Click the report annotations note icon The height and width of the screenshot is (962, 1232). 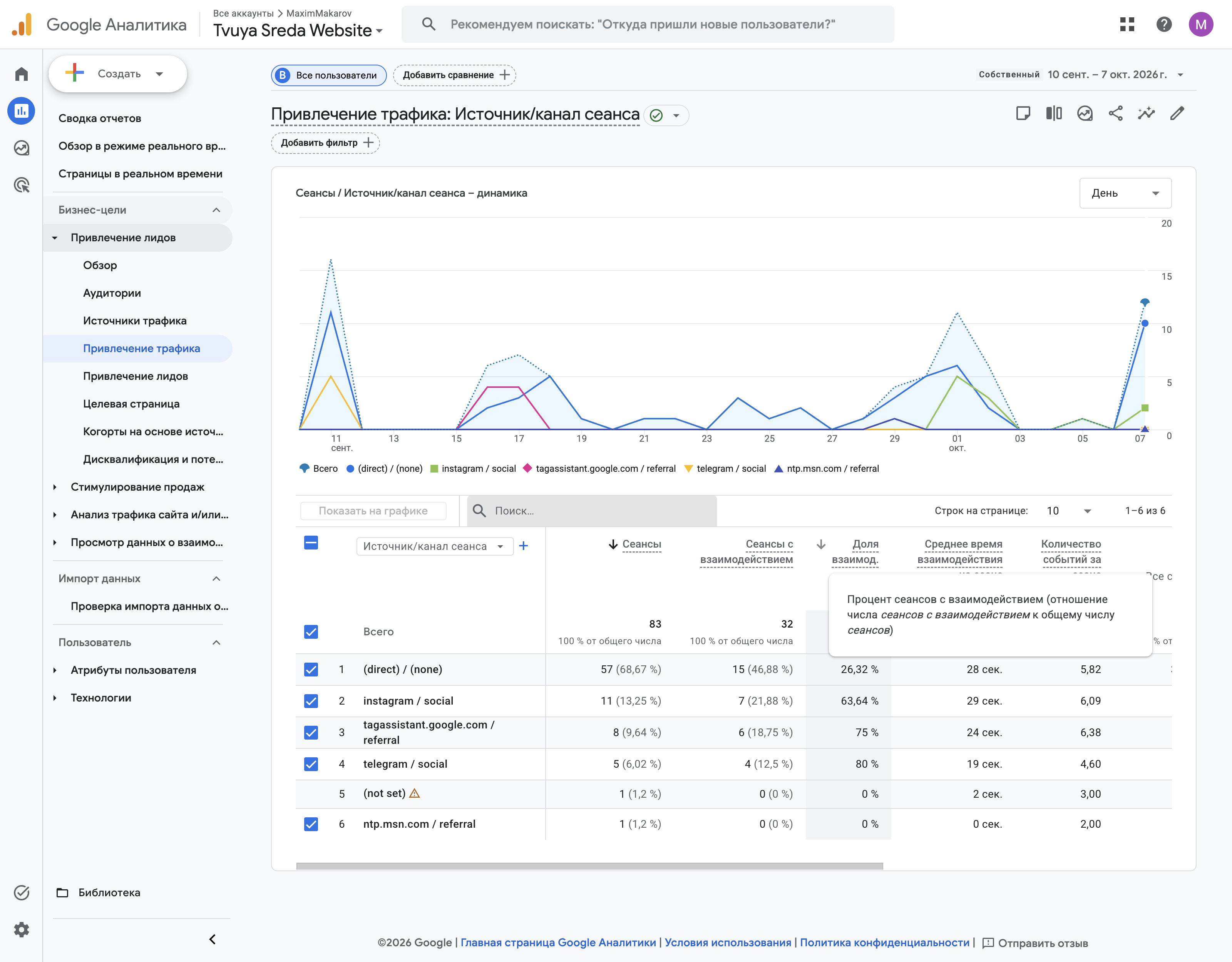point(1023,114)
